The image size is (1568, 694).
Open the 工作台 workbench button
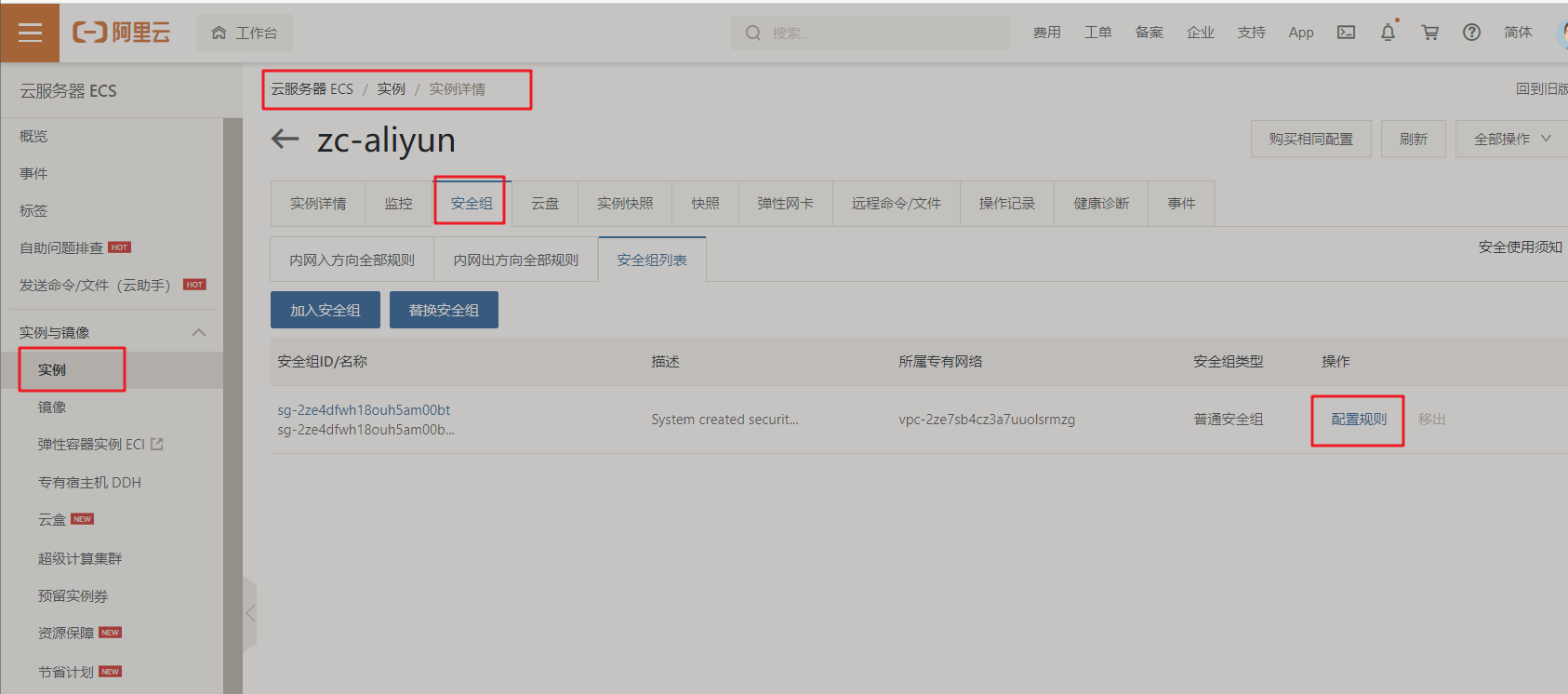245,33
